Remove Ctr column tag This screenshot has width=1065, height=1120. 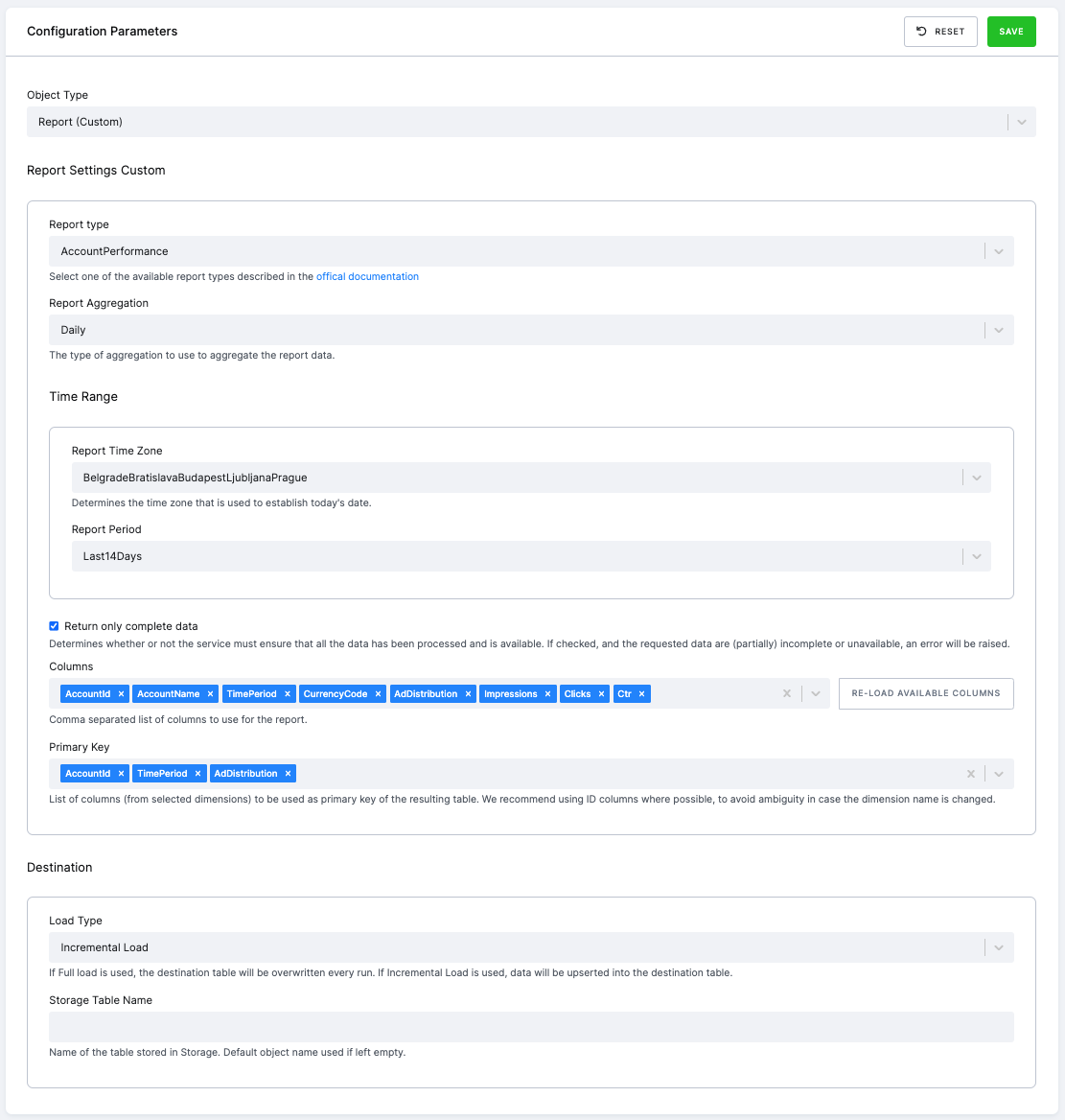point(641,693)
